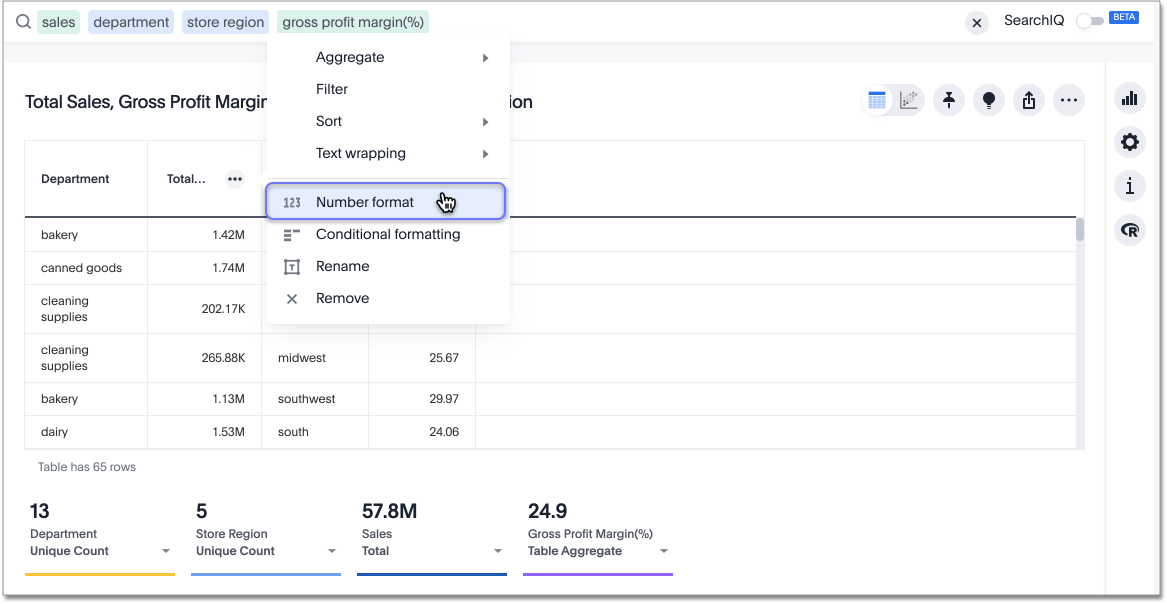Pin the answer to a board
Viewport: 1167px width, 604px height.
[949, 100]
